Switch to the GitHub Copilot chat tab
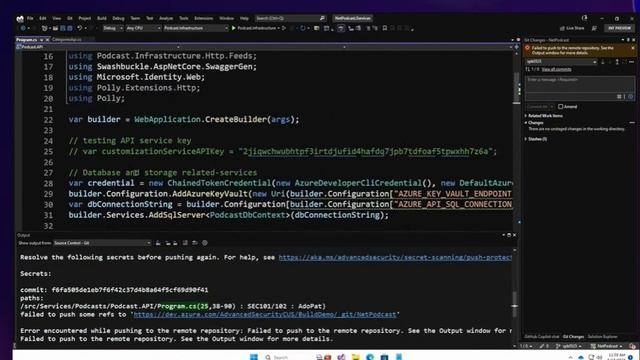This screenshot has width=640, height=360. 542,337
